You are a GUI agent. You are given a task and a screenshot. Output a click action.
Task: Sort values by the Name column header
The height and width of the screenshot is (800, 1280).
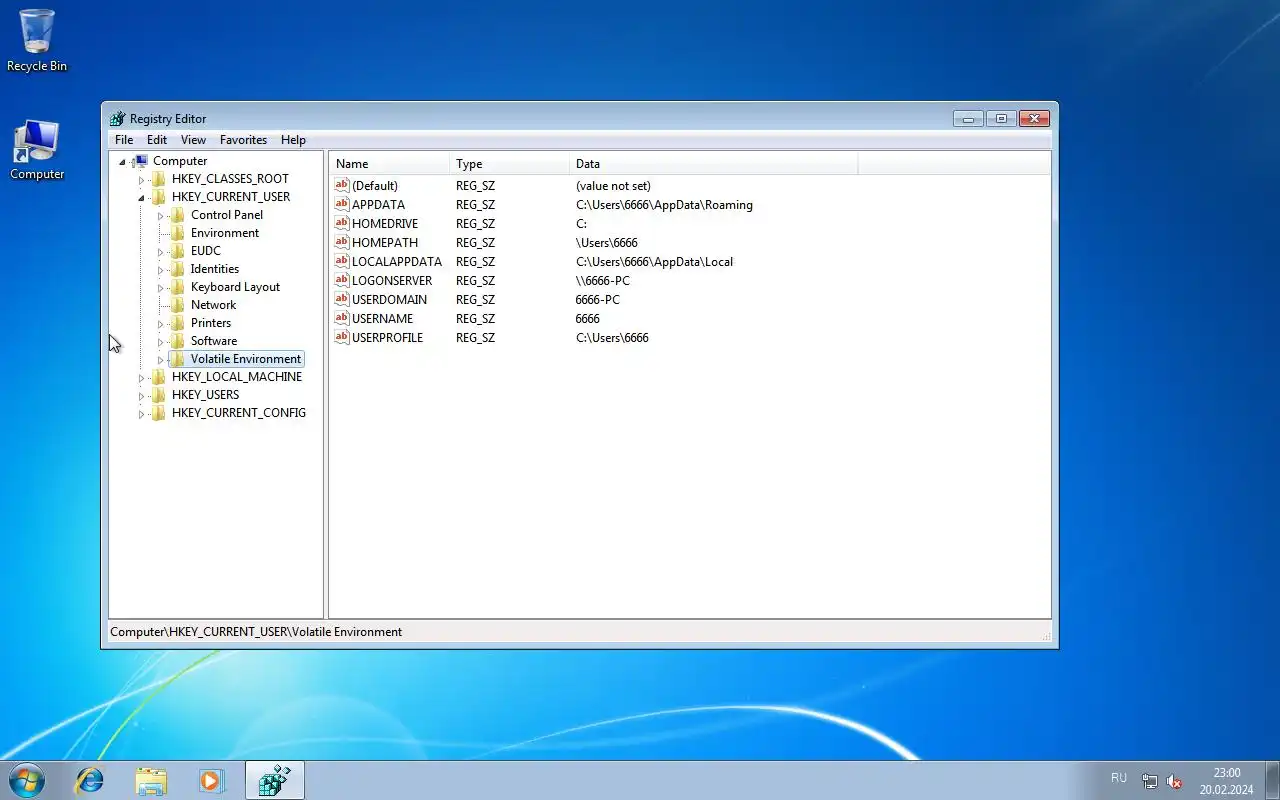point(389,164)
